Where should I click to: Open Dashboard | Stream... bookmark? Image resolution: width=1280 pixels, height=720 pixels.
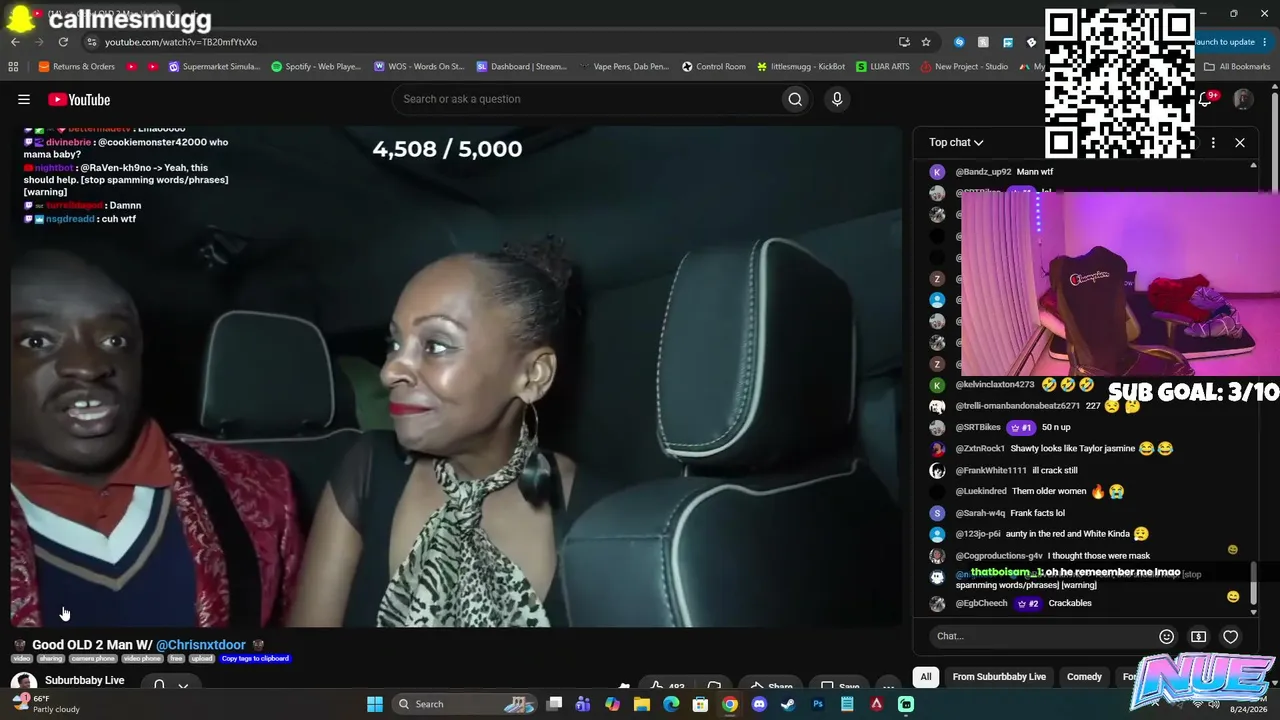coord(521,67)
